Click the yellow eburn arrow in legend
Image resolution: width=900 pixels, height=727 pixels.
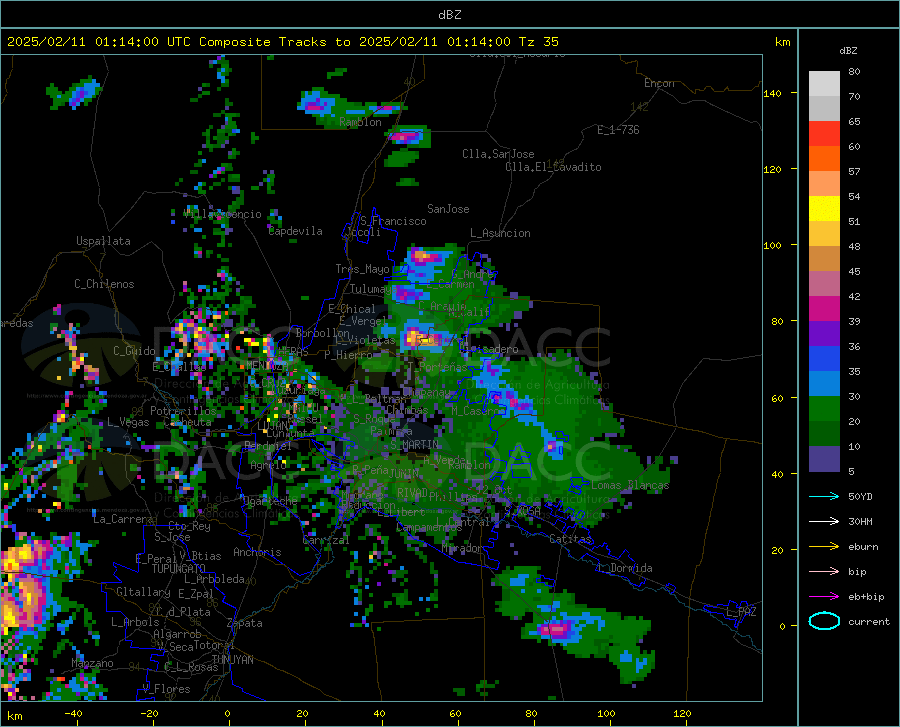[824, 547]
